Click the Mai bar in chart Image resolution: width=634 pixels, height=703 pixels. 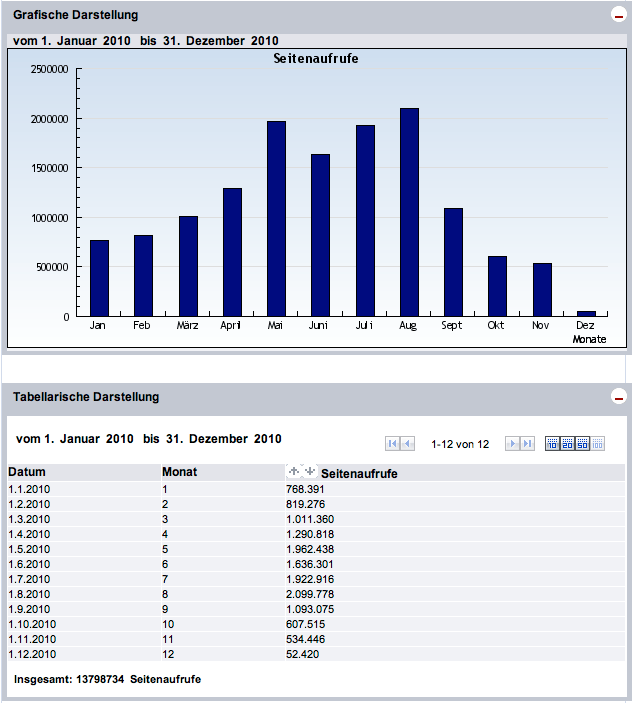pyautogui.click(x=276, y=218)
